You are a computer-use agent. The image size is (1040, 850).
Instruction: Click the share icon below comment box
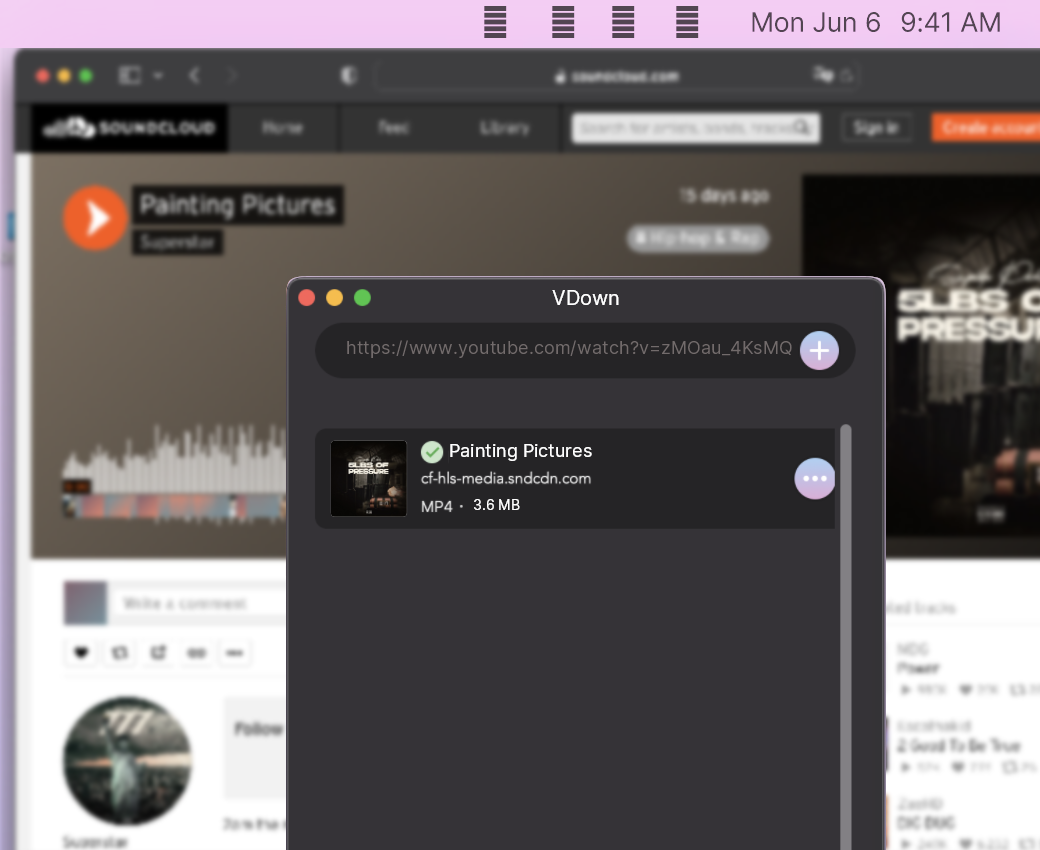(x=158, y=653)
